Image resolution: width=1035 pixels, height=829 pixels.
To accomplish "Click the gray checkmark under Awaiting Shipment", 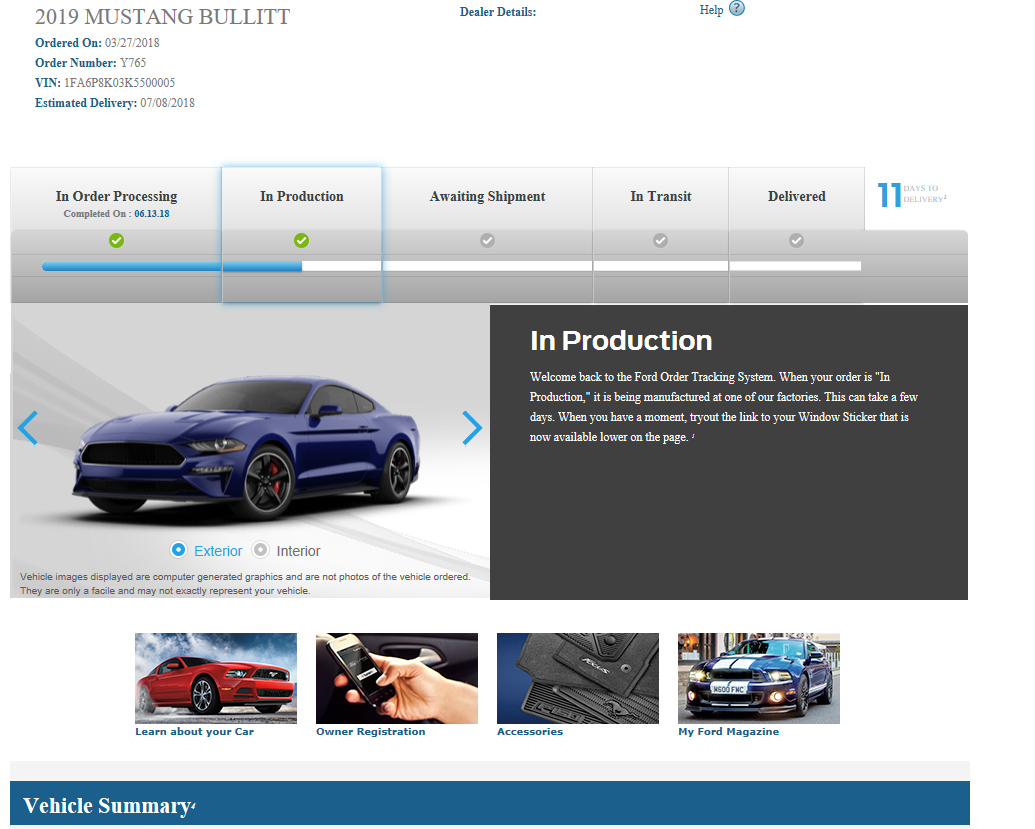I will point(487,240).
